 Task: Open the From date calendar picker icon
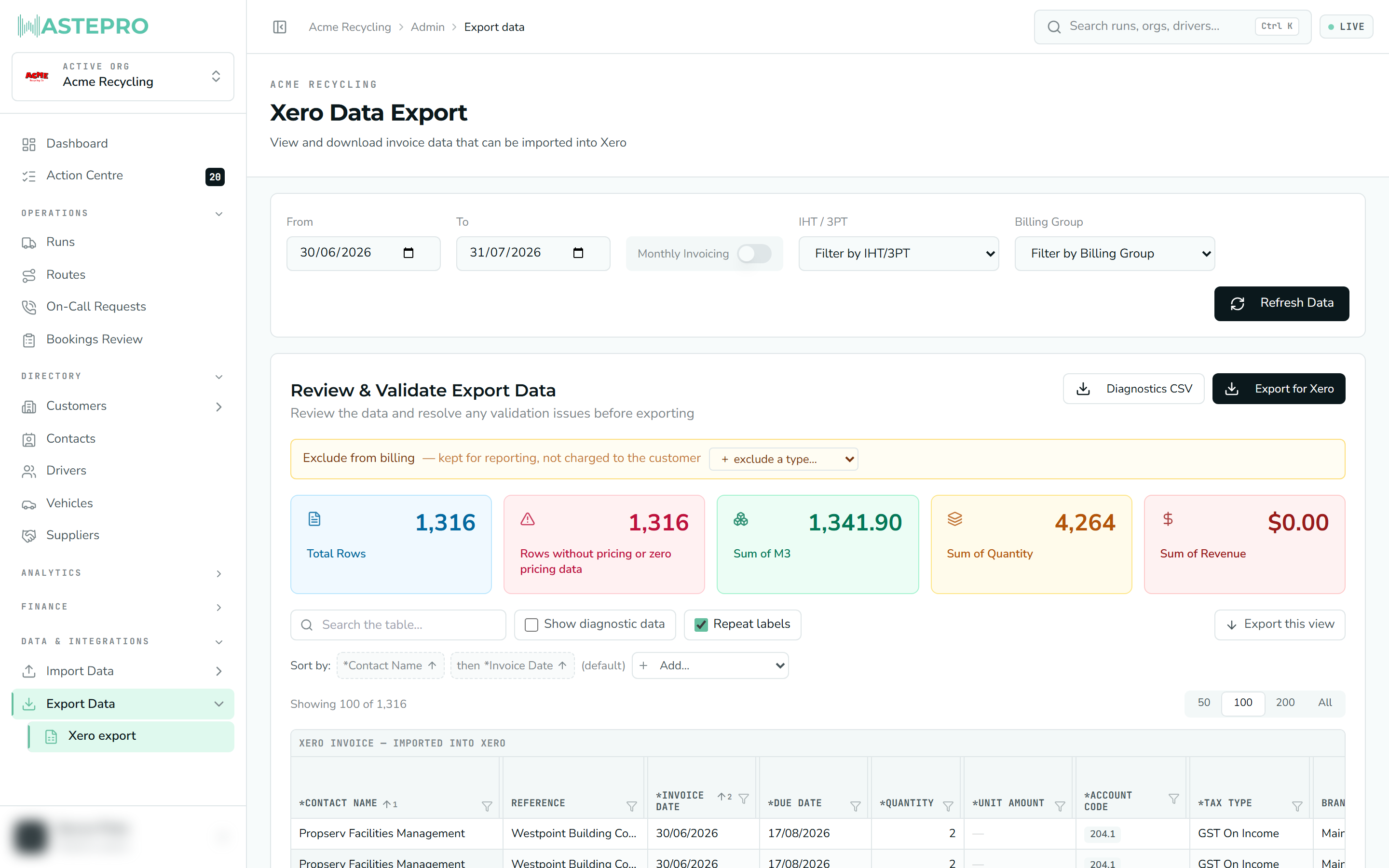pos(408,253)
